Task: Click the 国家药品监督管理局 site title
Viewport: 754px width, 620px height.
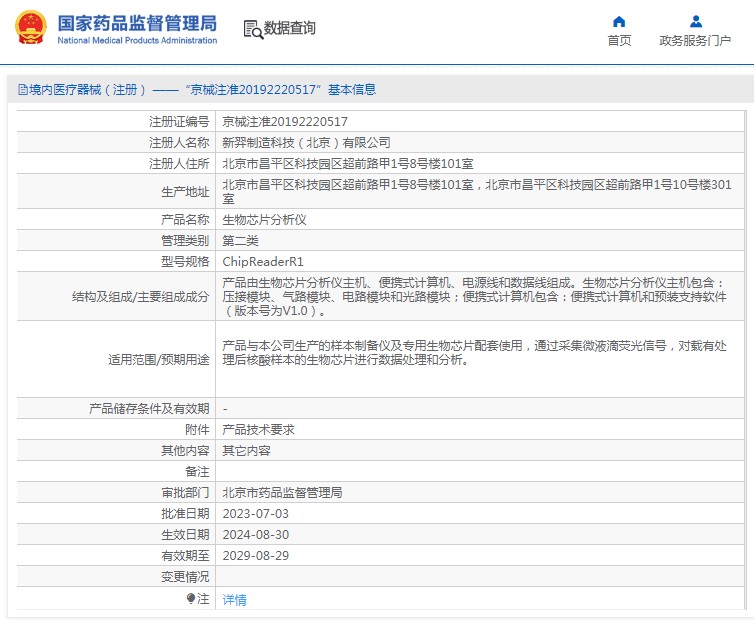Action: click(137, 22)
